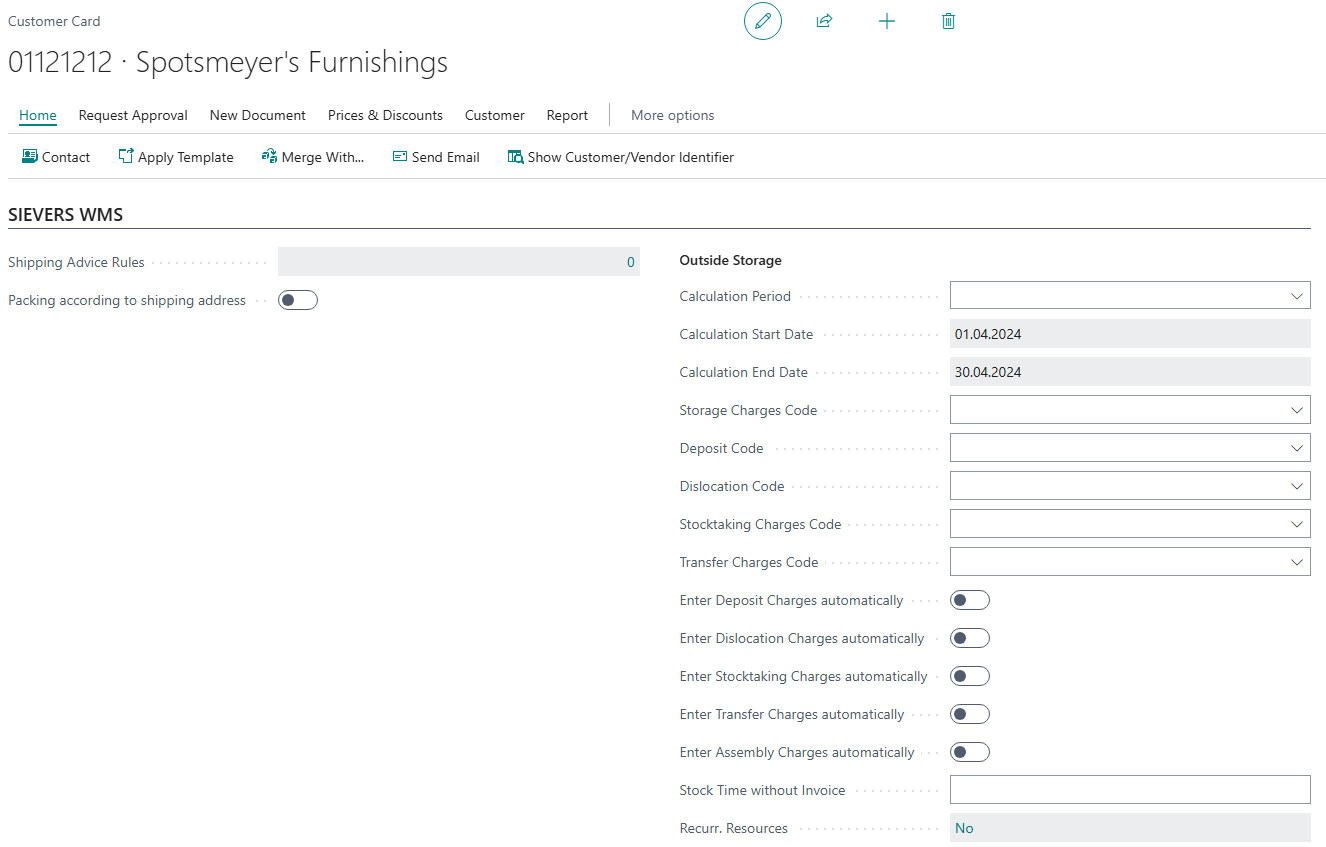The height and width of the screenshot is (847, 1326).
Task: Open the Prices & Discounts menu
Action: pos(385,115)
